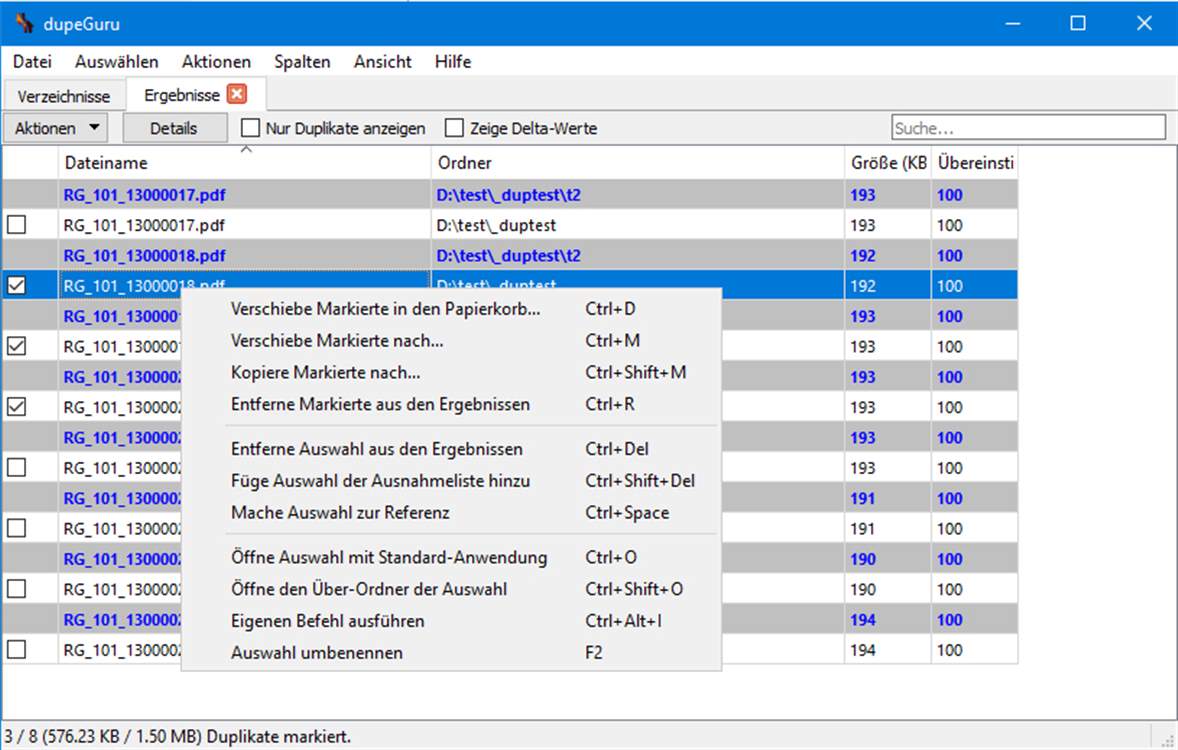Mark the checkbox of the non-reference 190 KB row
1178x750 pixels.
pos(17,589)
